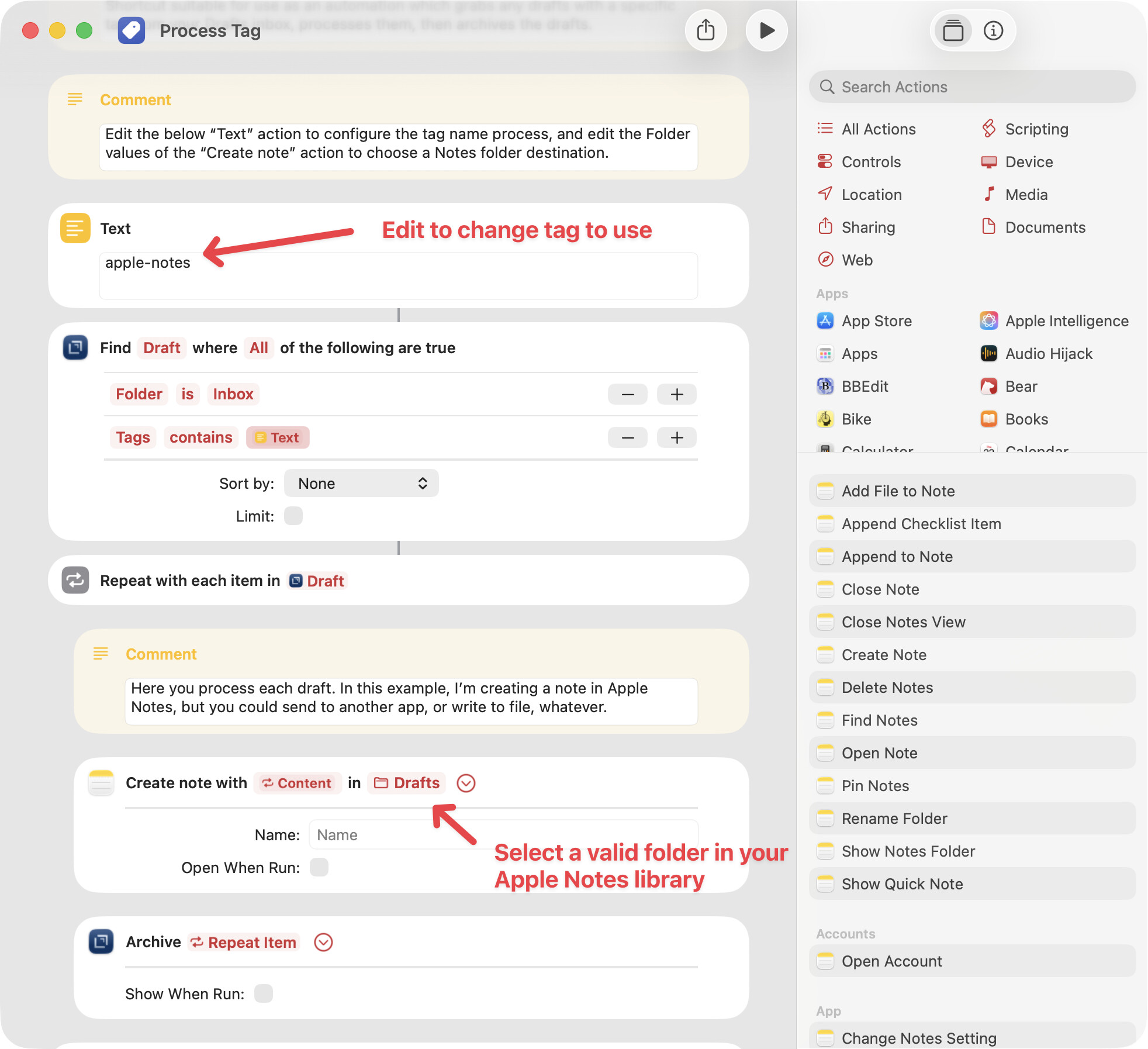
Task: Remove the Folder is Inbox filter
Action: coord(628,395)
